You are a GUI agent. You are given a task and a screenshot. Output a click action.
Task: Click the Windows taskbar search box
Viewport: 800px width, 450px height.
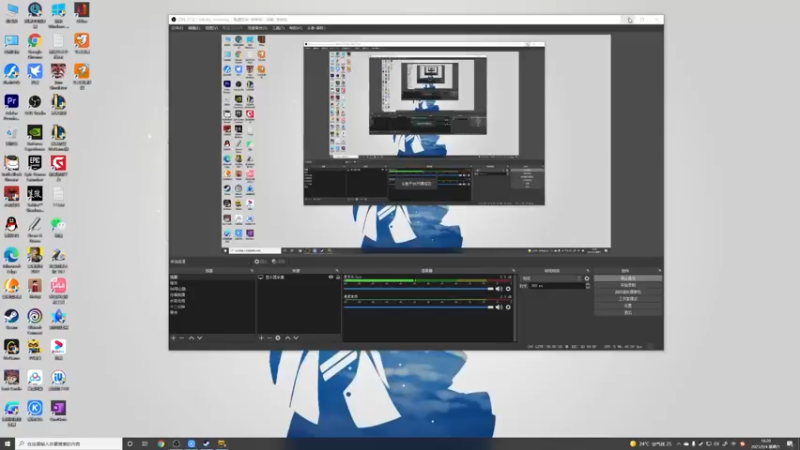click(68, 444)
